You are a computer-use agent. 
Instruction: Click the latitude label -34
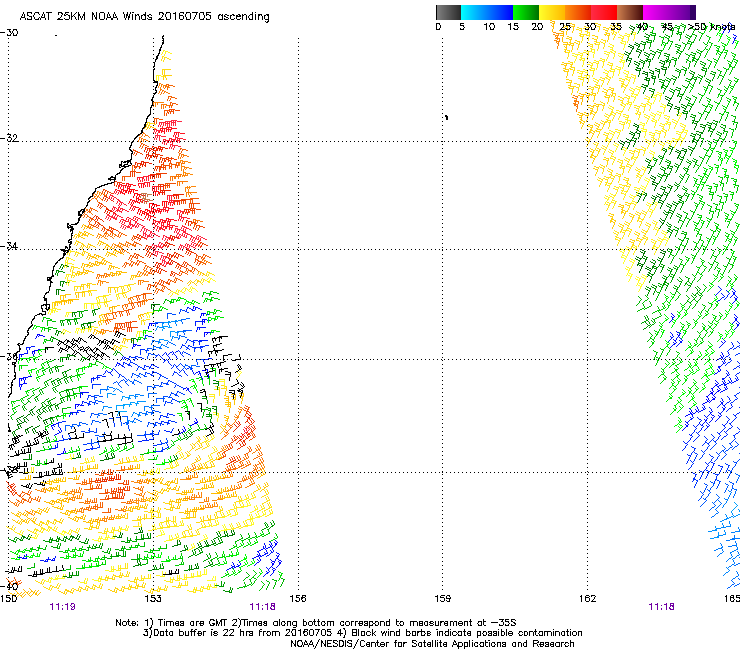click(9, 246)
